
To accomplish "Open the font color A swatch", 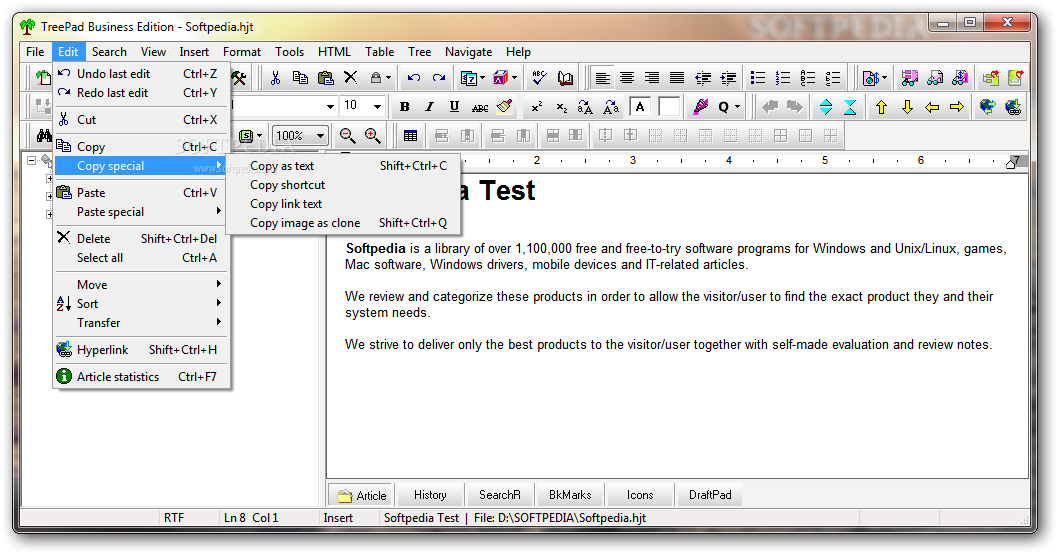I will tap(640, 107).
